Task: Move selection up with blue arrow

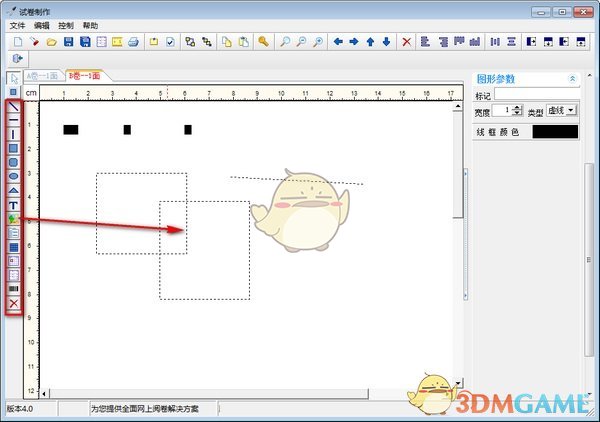Action: click(370, 42)
